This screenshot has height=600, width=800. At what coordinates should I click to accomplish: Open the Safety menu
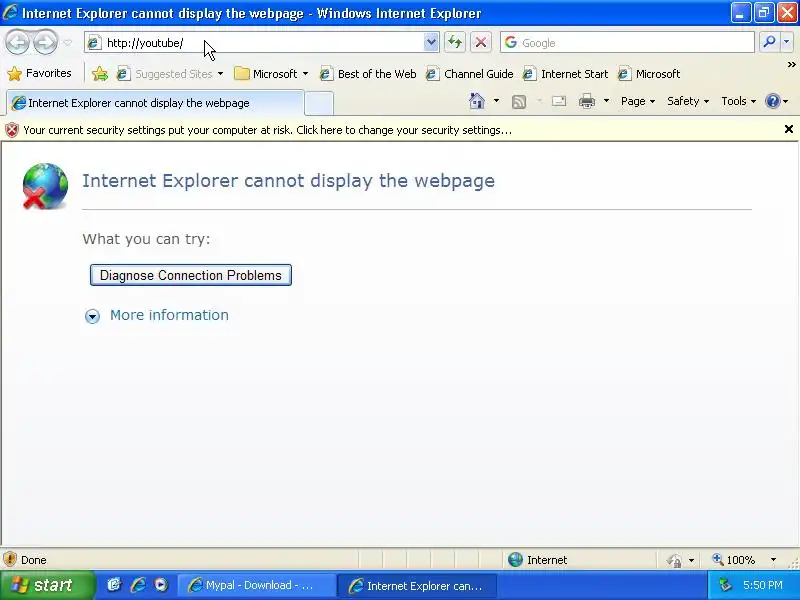(688, 101)
